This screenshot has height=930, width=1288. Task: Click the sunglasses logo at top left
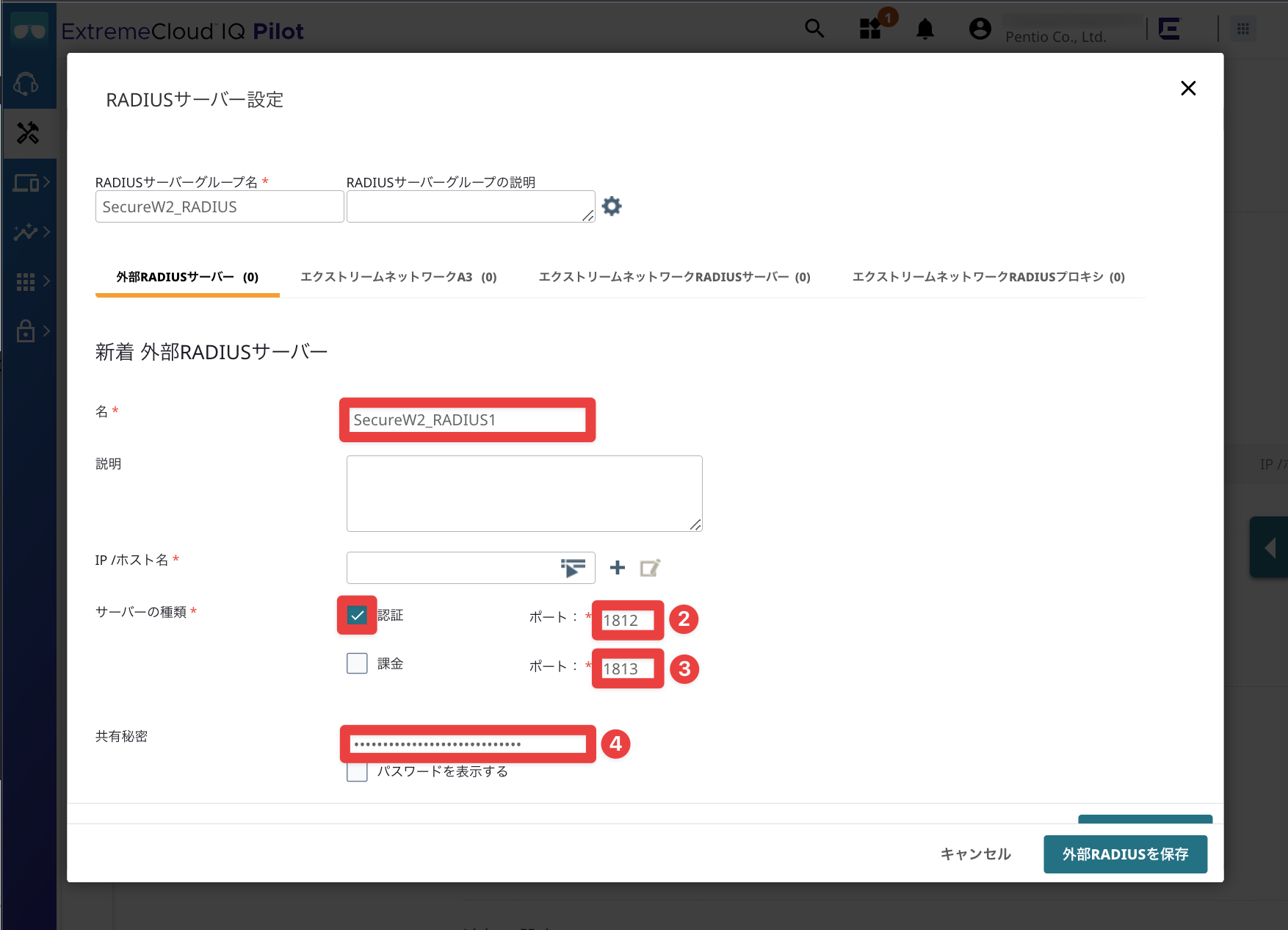(x=29, y=31)
